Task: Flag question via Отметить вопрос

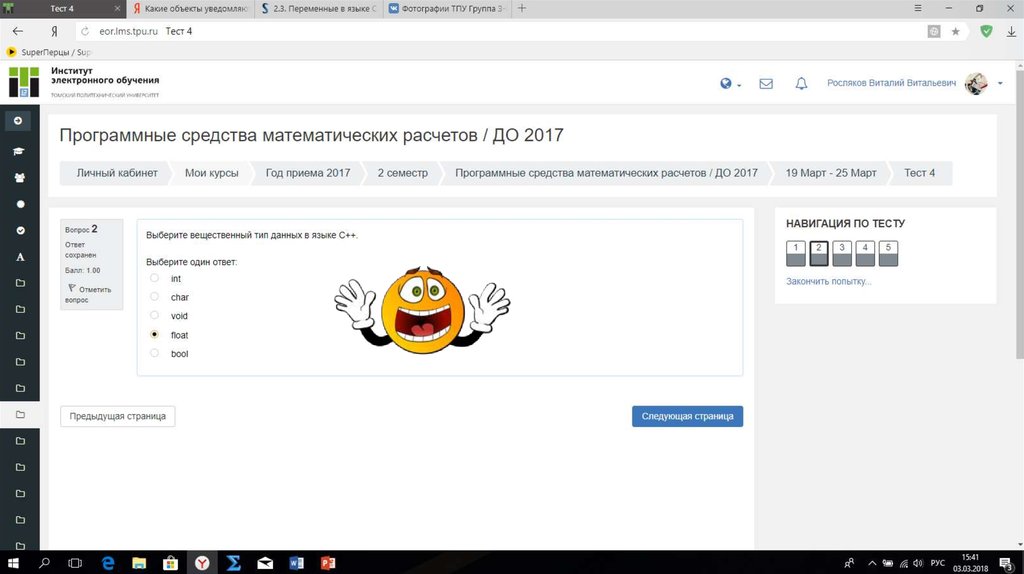Action: [89, 294]
